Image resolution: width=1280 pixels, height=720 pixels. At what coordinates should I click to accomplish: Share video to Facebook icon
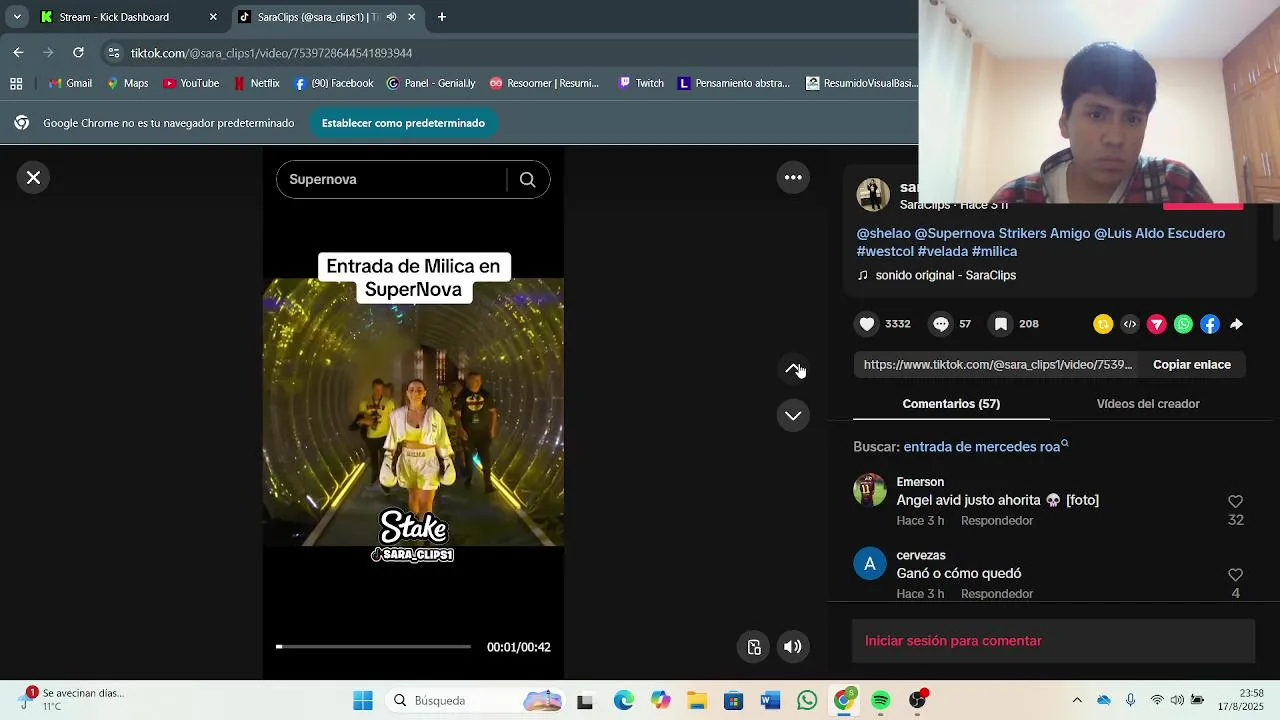tap(1210, 324)
